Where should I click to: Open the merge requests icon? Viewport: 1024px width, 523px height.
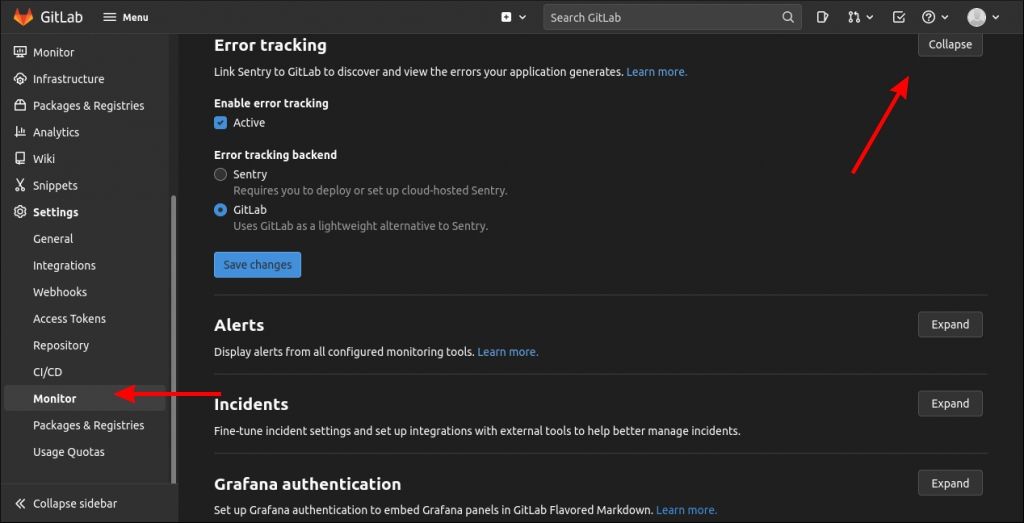(x=854, y=18)
